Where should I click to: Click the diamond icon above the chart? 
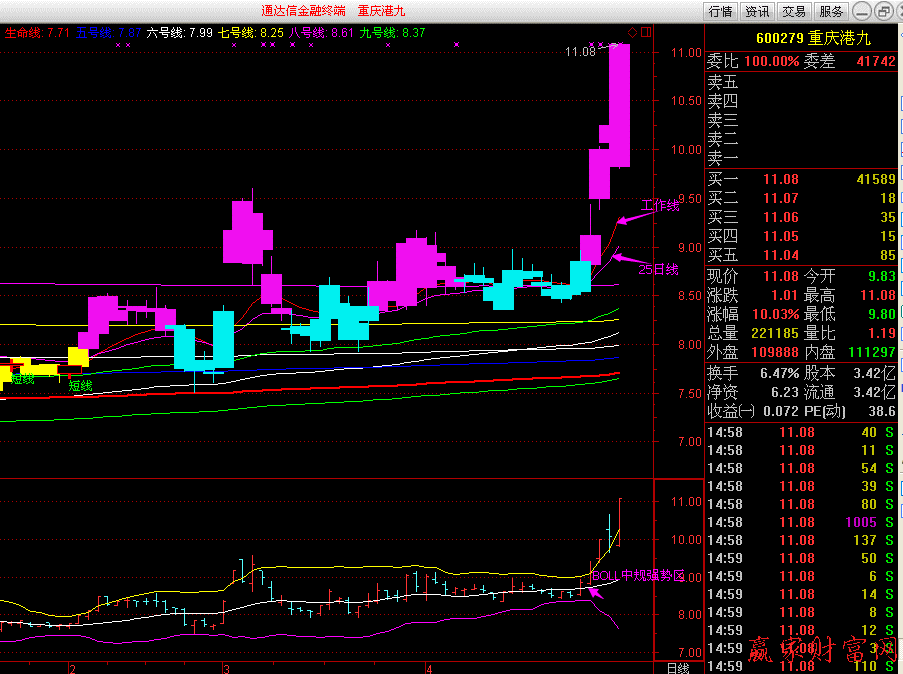[632, 32]
